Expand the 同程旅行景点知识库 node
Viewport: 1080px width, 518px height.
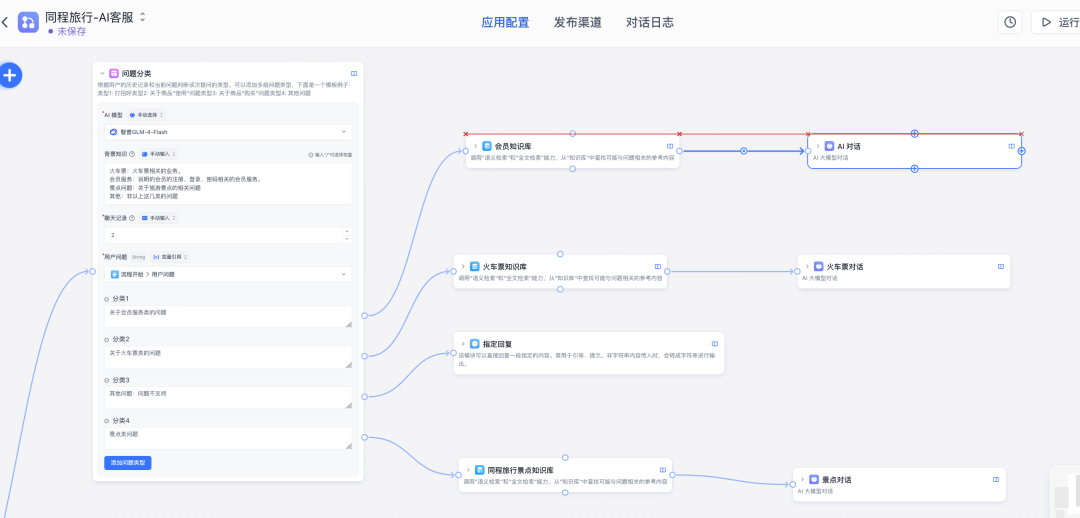point(468,470)
